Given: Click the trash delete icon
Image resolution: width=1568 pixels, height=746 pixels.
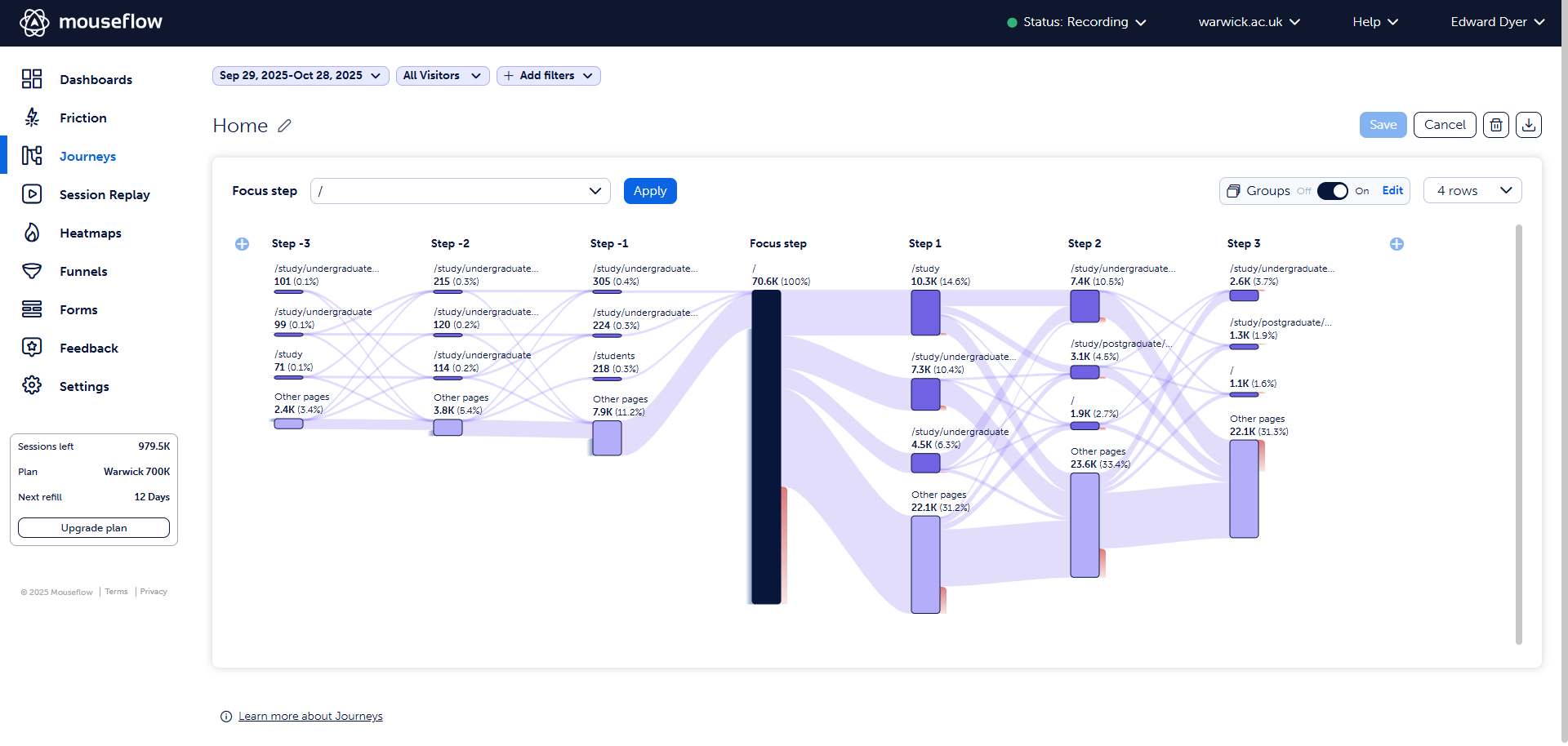Looking at the screenshot, I should point(1495,125).
